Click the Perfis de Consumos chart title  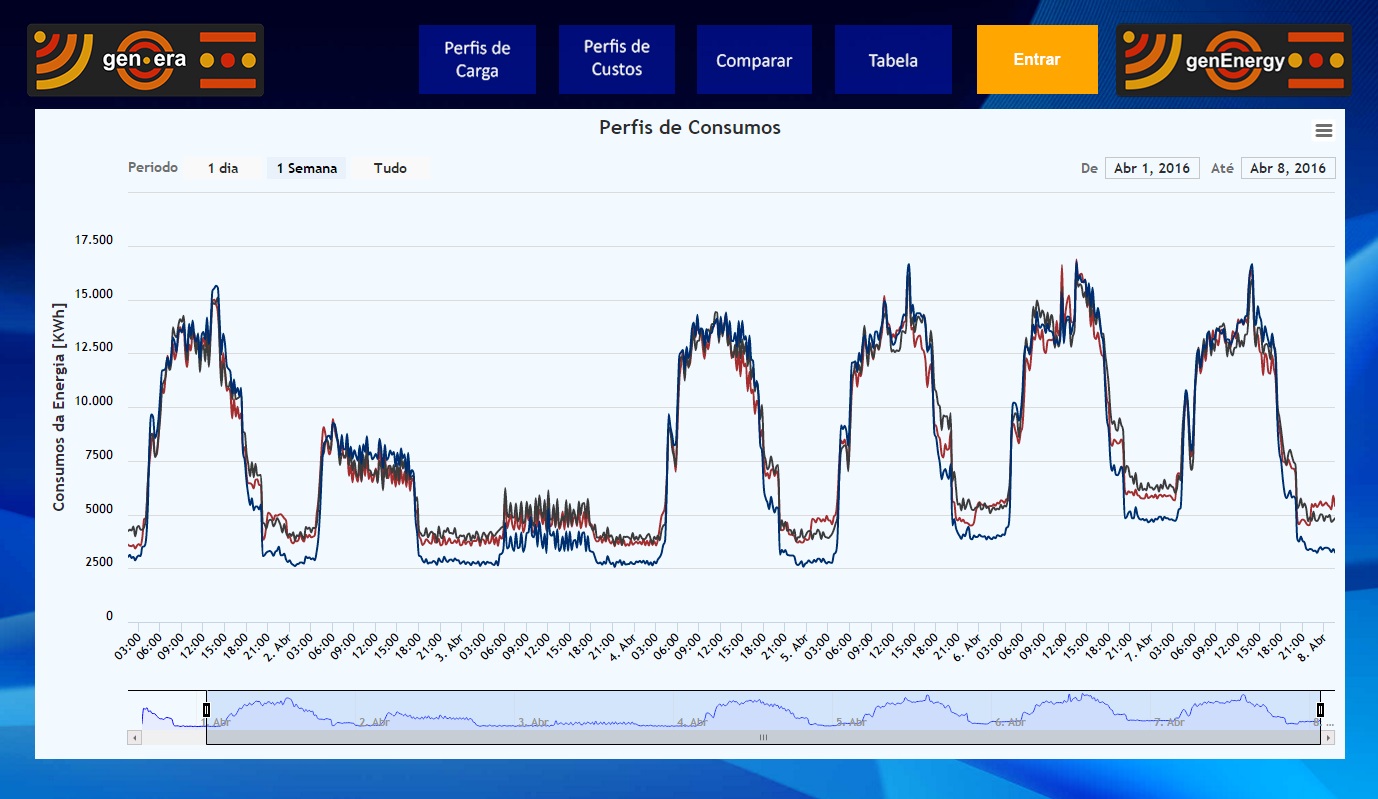[x=690, y=128]
